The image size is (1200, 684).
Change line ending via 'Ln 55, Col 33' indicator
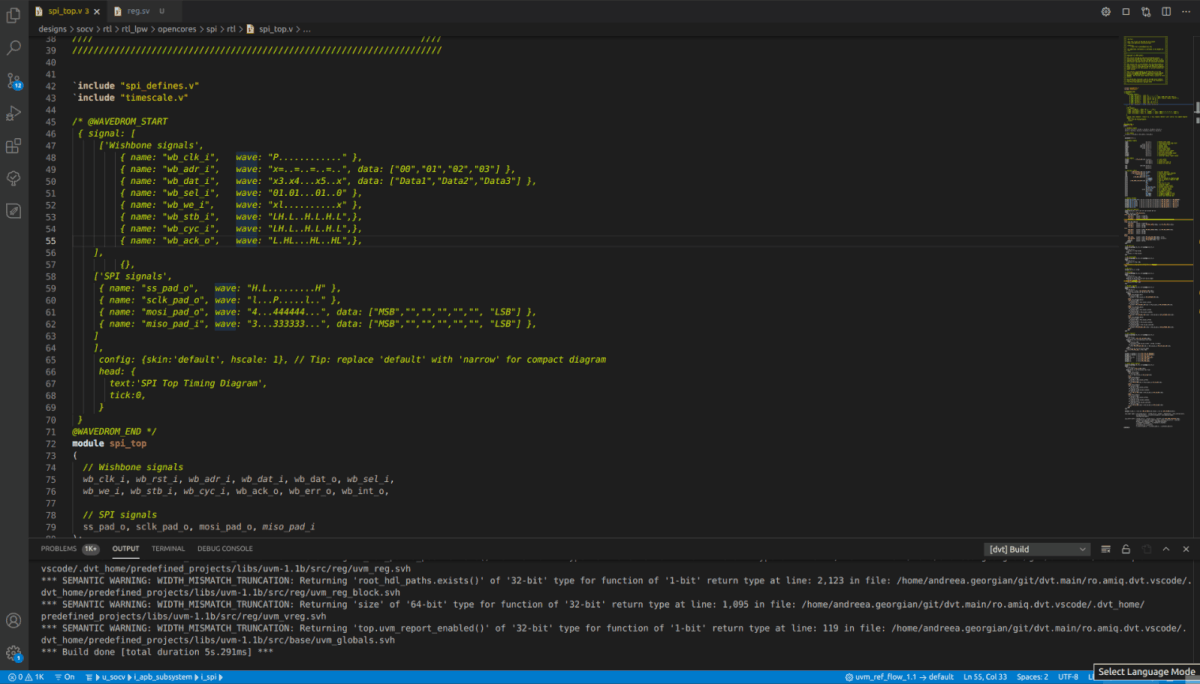[986, 677]
